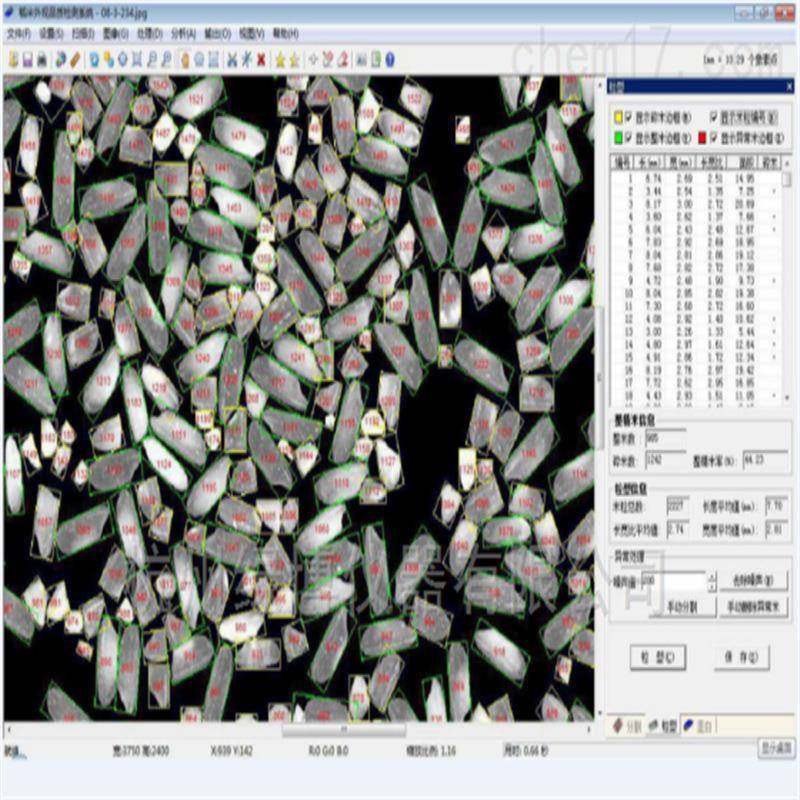Switch to the 垩白 tab at panel bottom
The image size is (800, 800).
click(698, 726)
